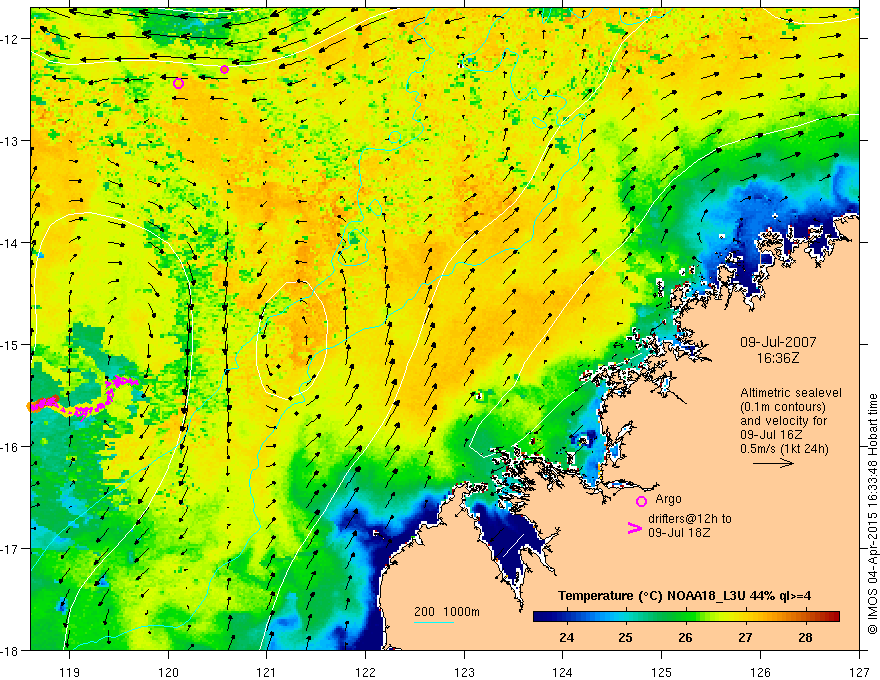
Task: Click the 'Argo' legend label
Action: click(668, 499)
